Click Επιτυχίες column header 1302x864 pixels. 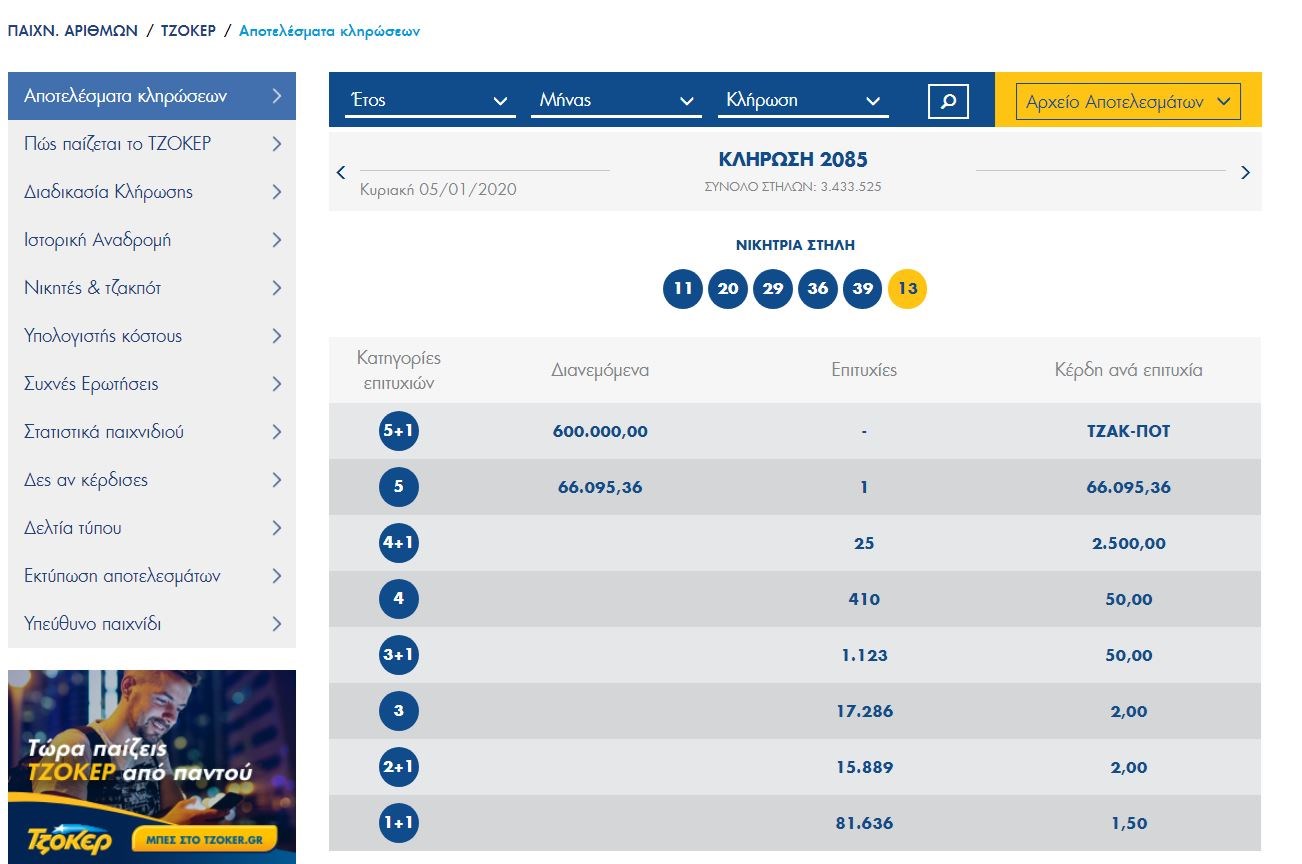point(864,370)
